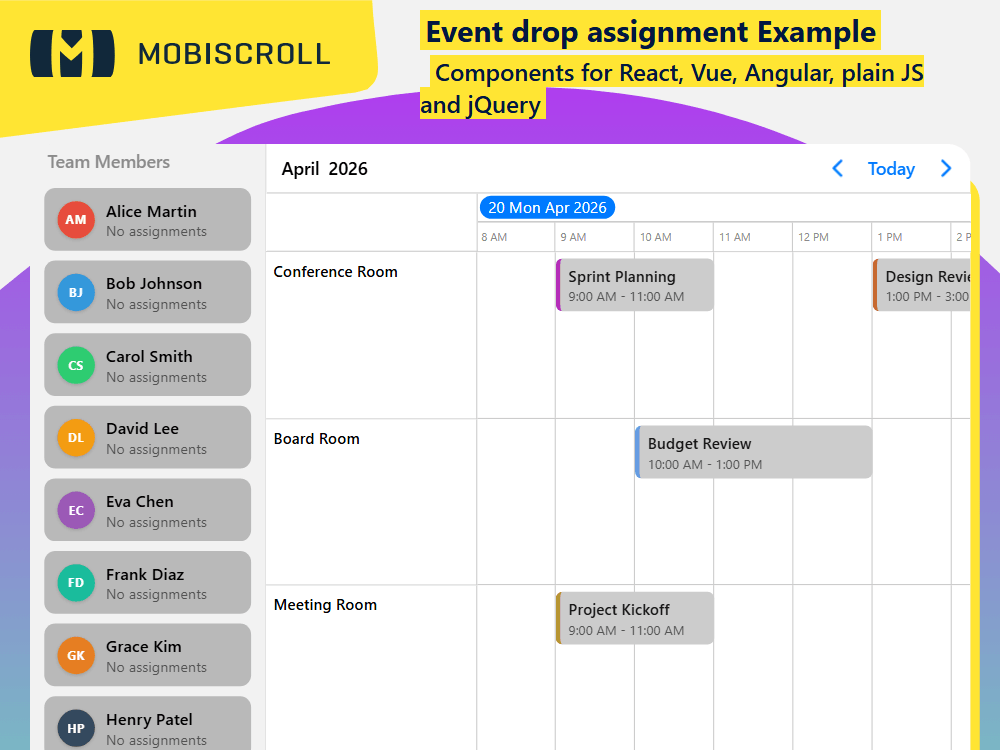Select Alice Martin's AM avatar icon
Image resolution: width=1000 pixels, height=750 pixels.
75,219
